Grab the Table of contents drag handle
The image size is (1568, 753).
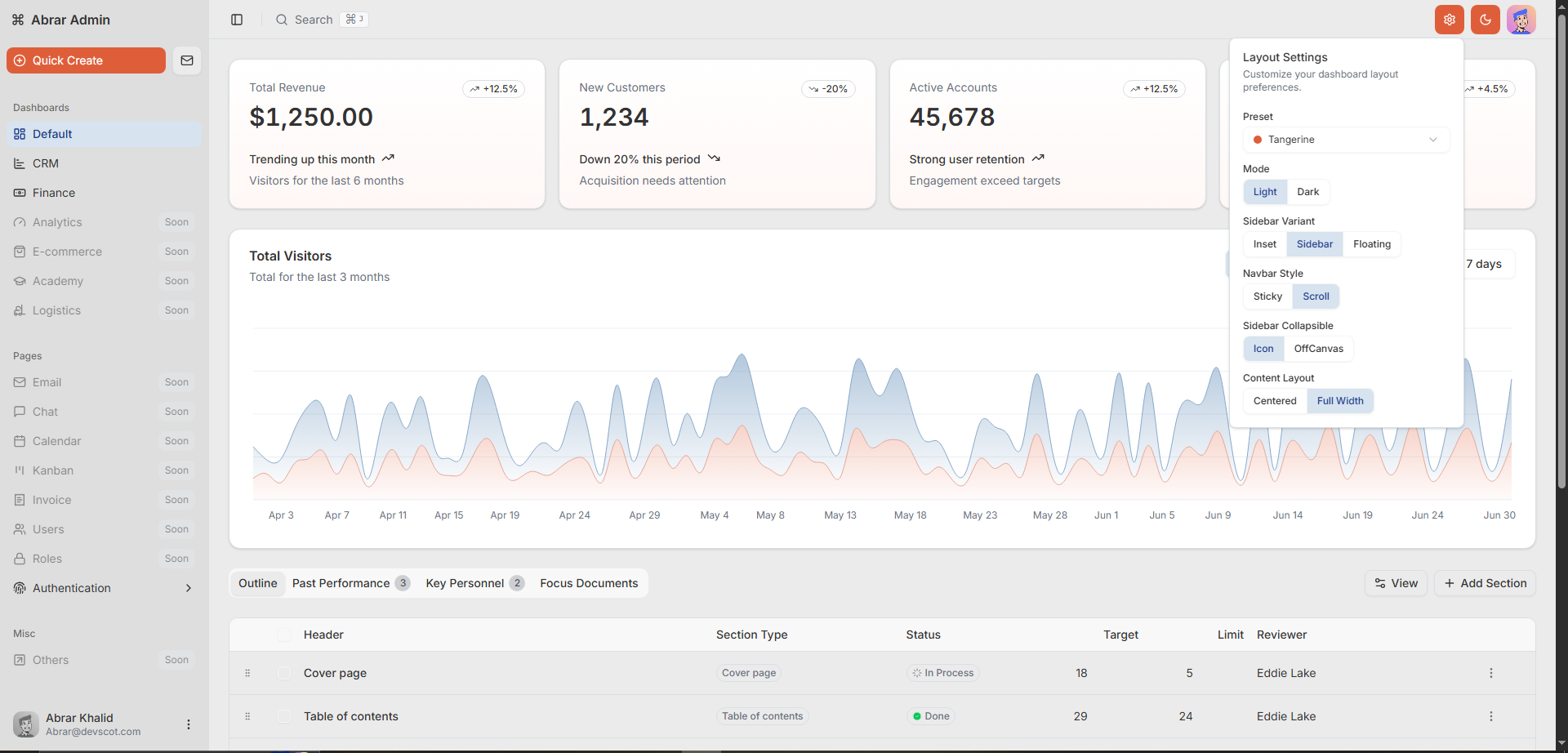tap(247, 716)
